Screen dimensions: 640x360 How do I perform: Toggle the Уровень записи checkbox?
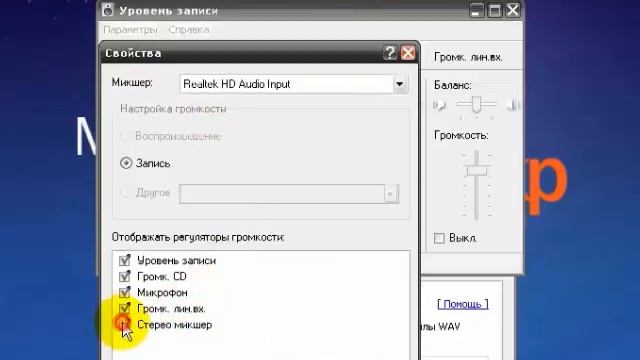pyautogui.click(x=124, y=260)
